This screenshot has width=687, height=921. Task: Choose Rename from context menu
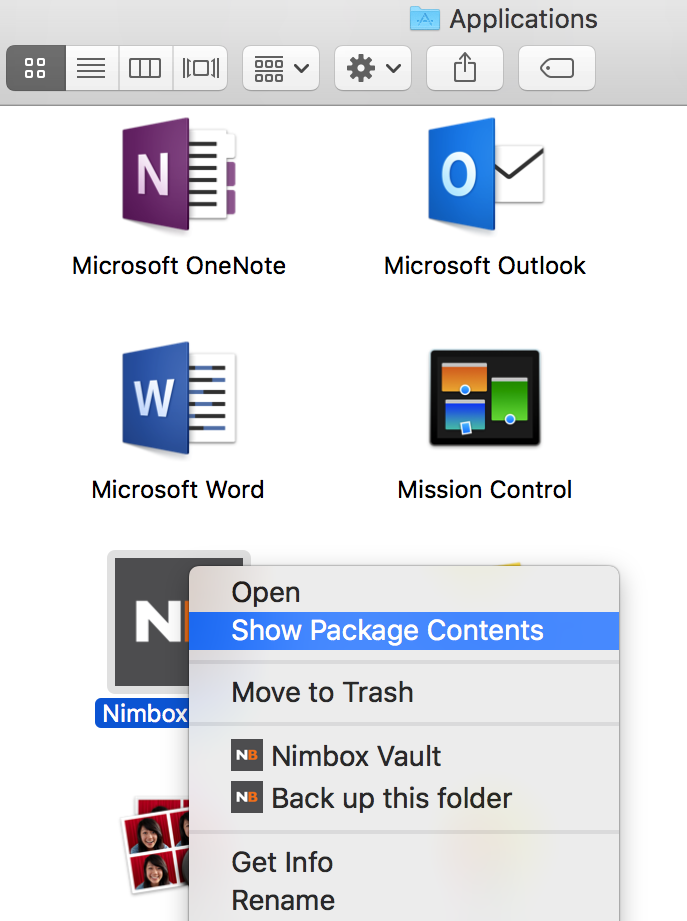tap(404, 900)
